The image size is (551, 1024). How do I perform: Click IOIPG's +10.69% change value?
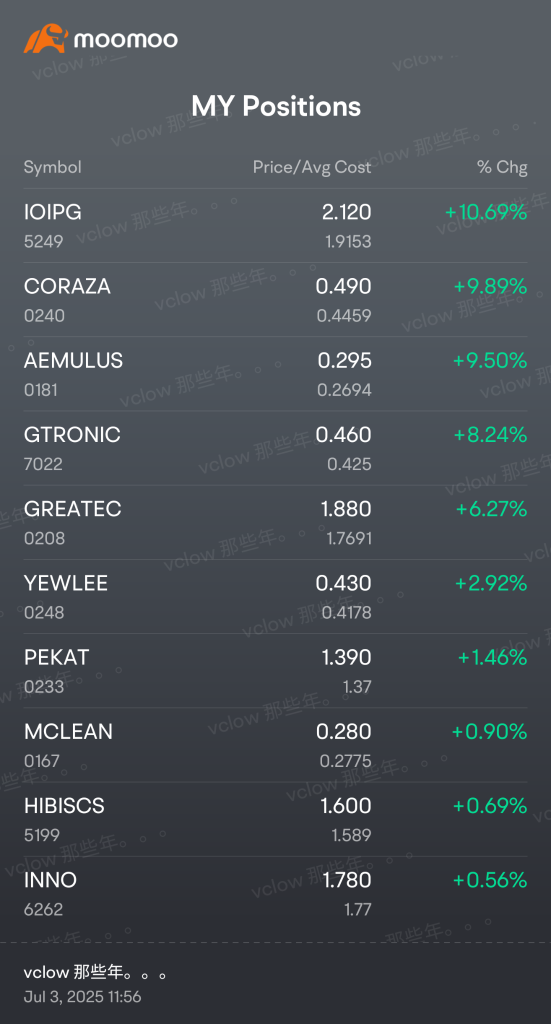coord(486,212)
